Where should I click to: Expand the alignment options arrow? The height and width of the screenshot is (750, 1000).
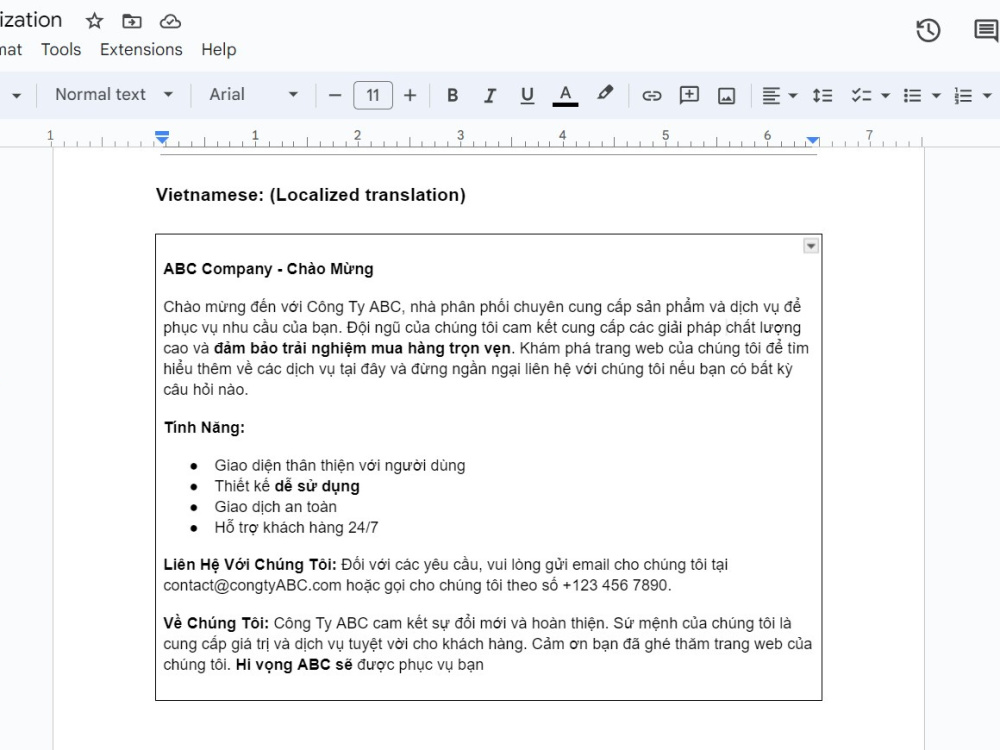click(793, 96)
